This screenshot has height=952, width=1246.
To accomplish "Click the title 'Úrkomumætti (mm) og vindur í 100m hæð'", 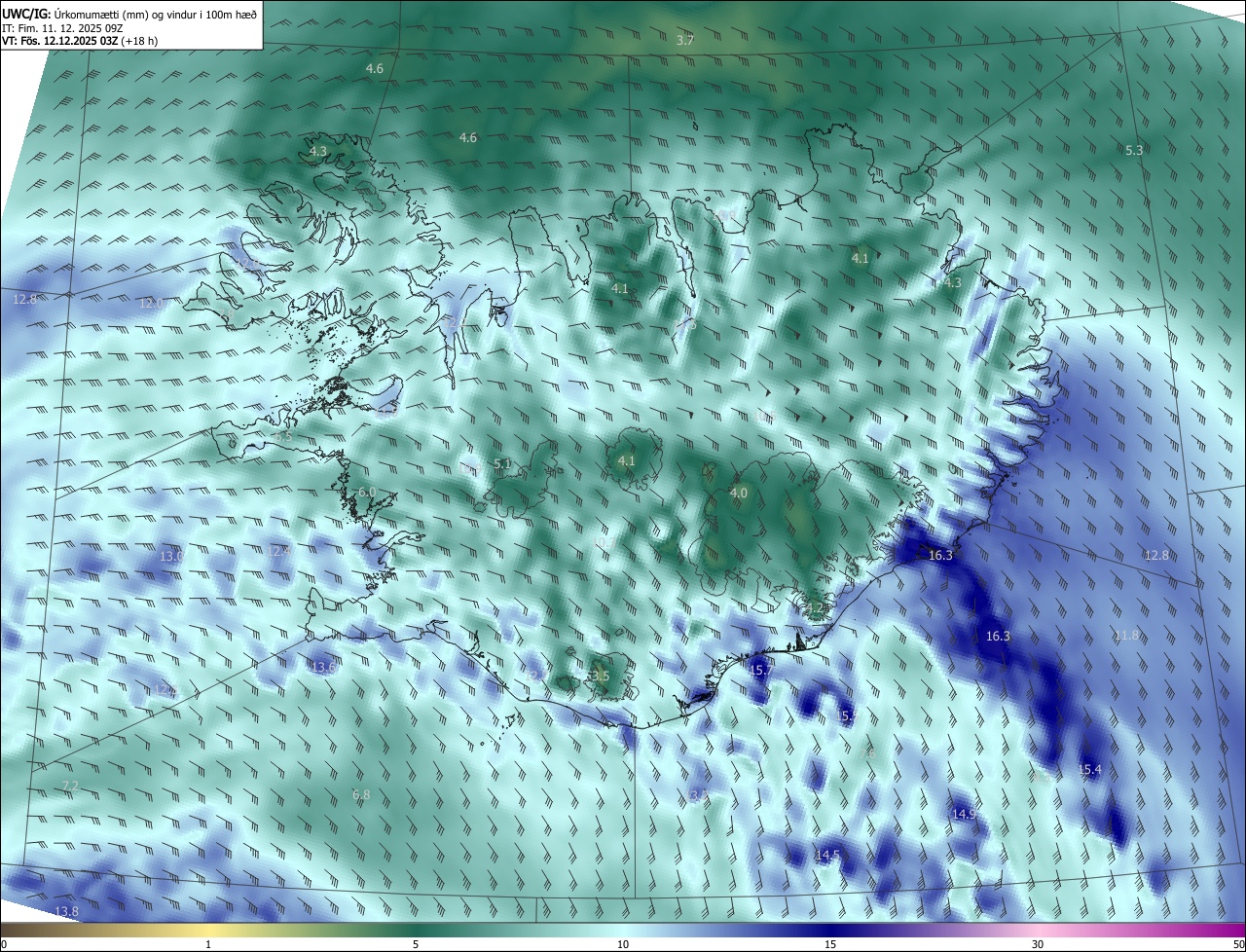I will point(156,14).
